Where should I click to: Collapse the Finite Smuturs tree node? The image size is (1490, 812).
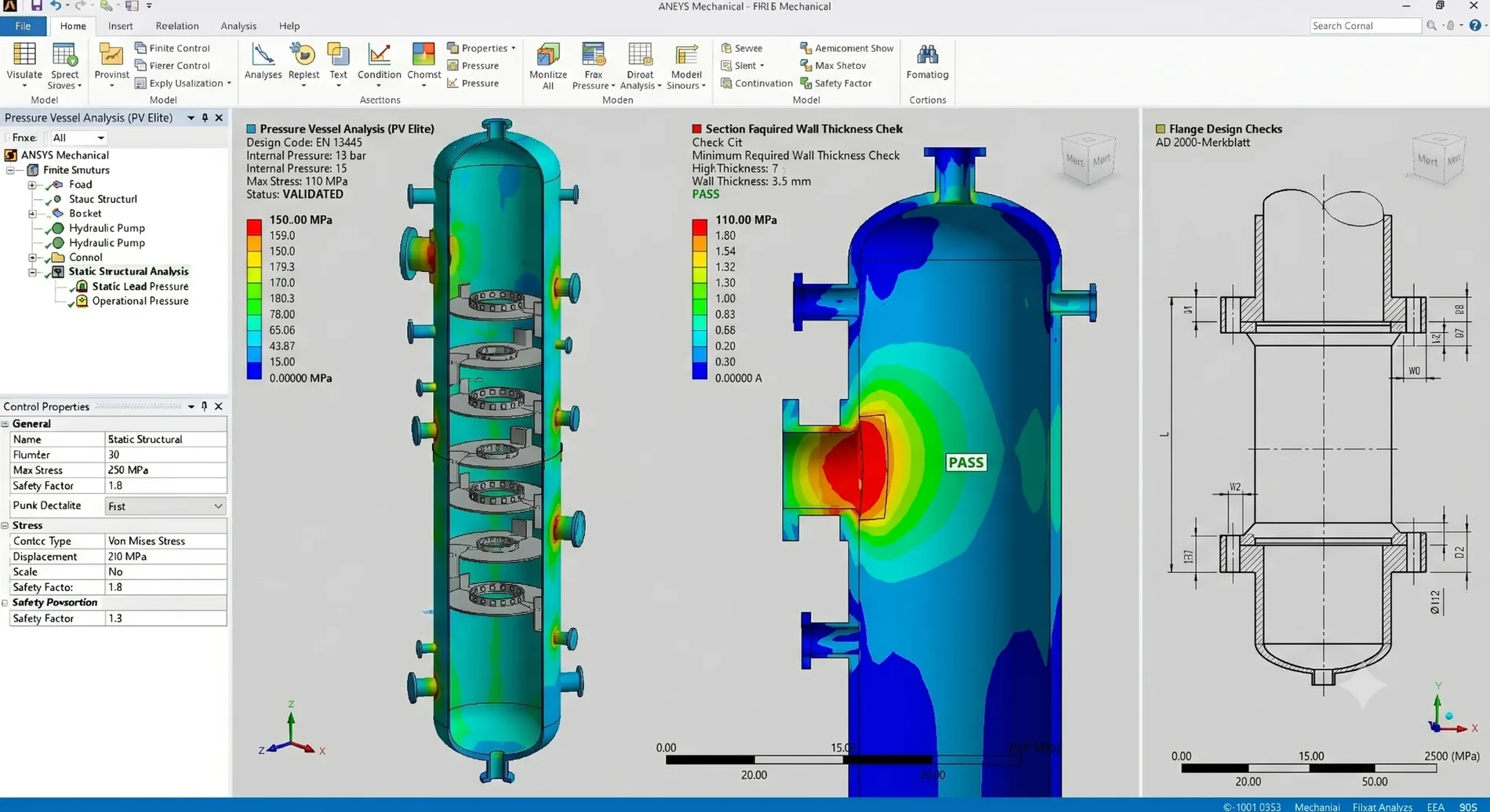tap(11, 170)
